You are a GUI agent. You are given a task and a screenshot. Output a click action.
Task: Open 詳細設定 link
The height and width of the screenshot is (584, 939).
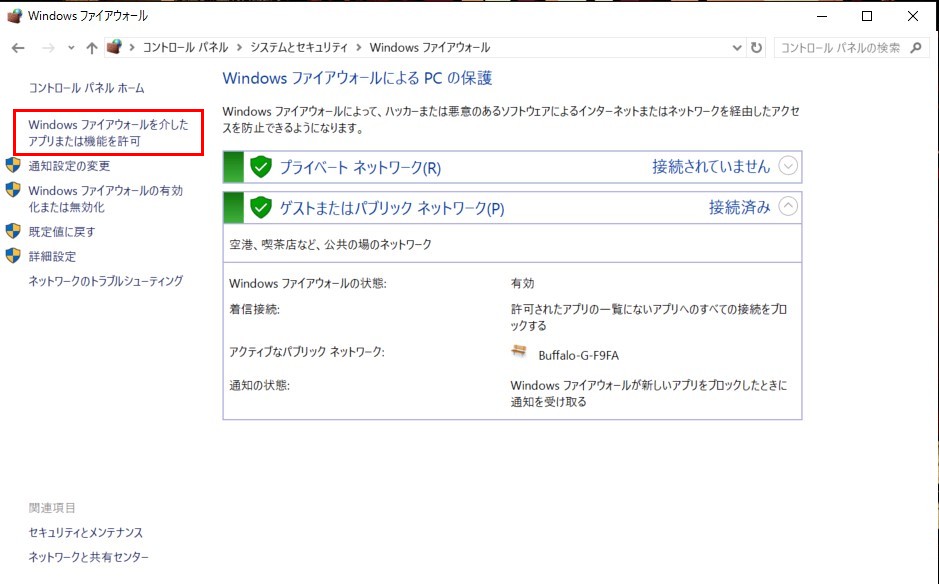(52, 256)
